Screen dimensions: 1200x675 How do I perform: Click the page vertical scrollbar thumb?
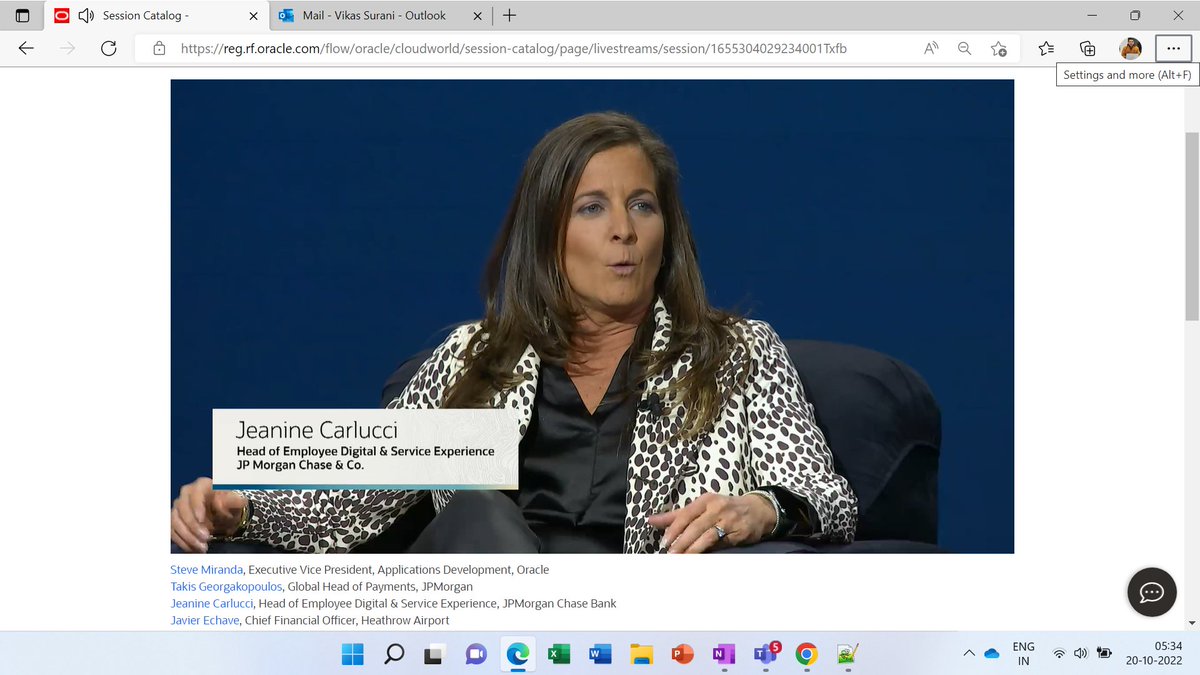click(x=1191, y=226)
